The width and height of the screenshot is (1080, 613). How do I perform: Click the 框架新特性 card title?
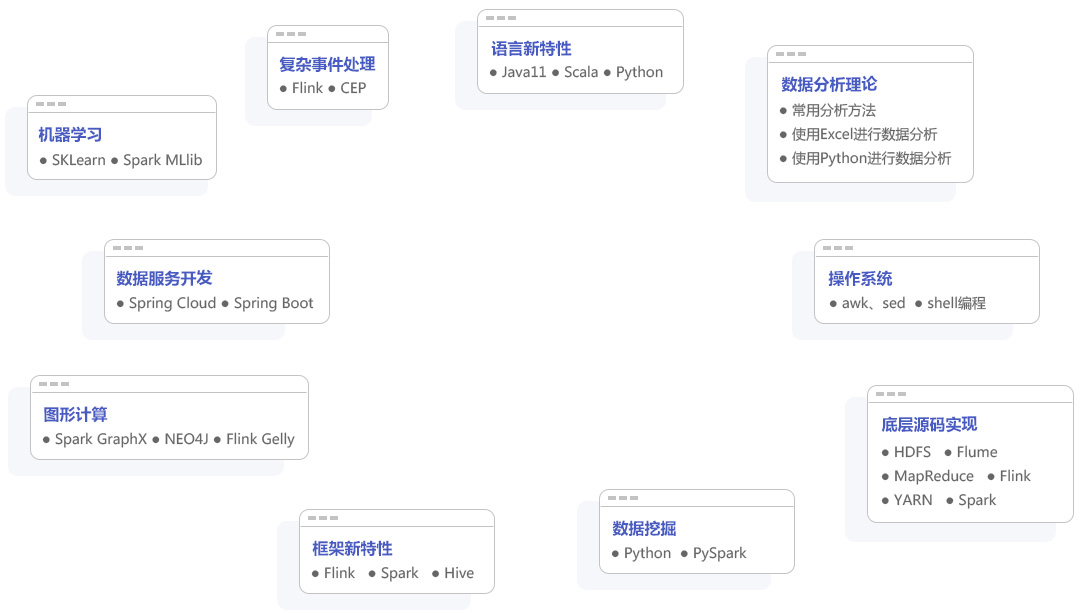tap(352, 549)
